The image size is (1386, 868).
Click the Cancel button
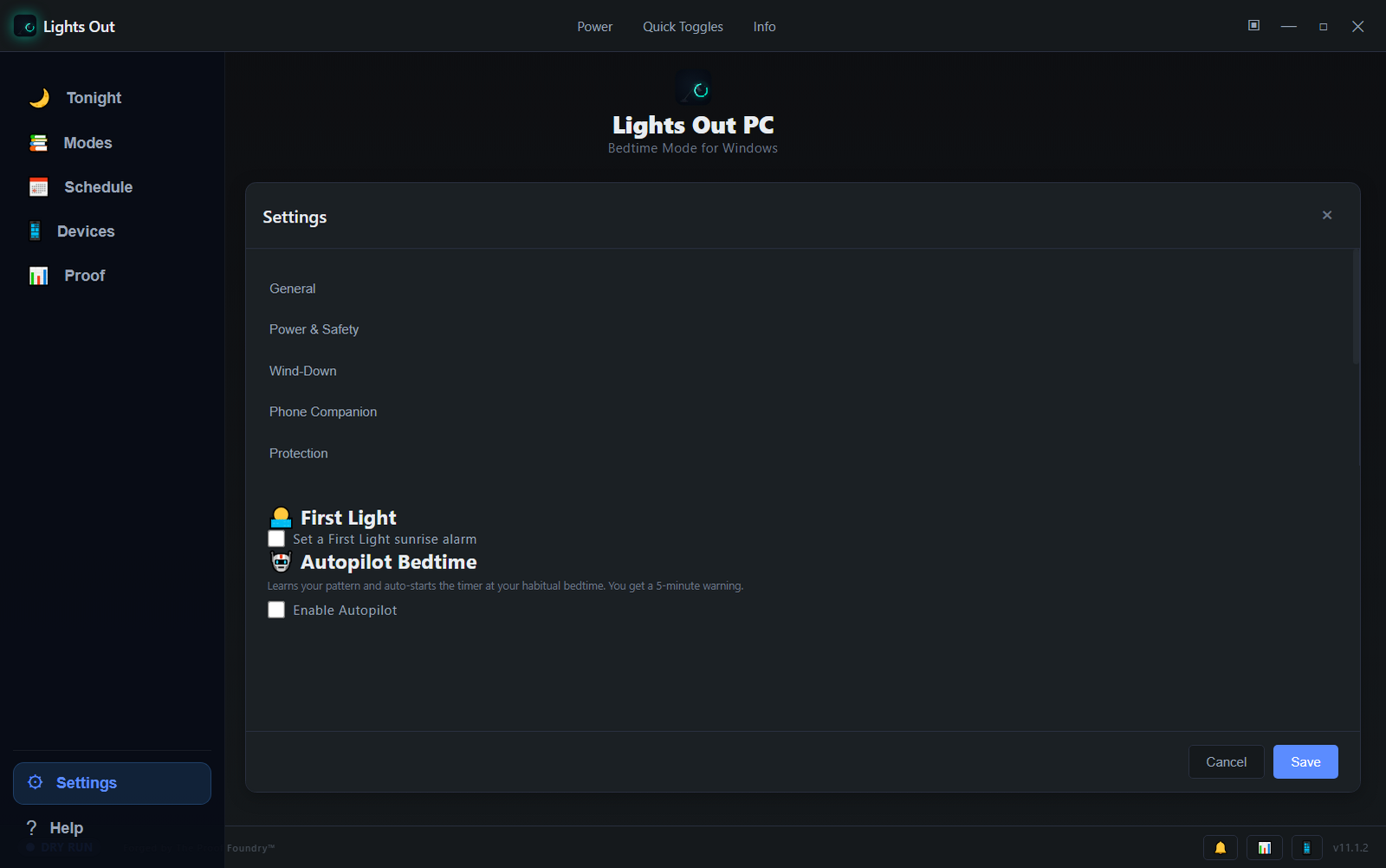[1227, 762]
